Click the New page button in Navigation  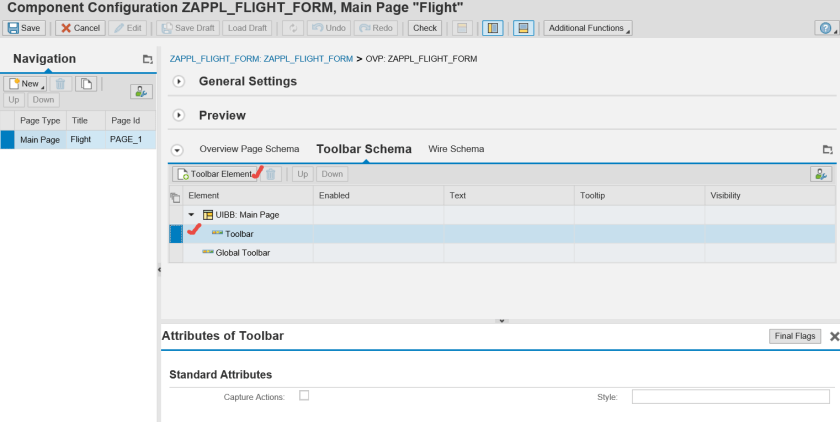[24, 84]
